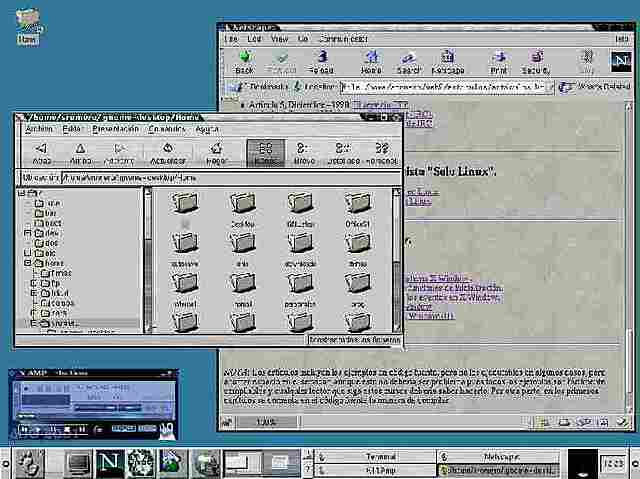Expand the etc folder in tree
This screenshot has width=640, height=479.
click(28, 253)
